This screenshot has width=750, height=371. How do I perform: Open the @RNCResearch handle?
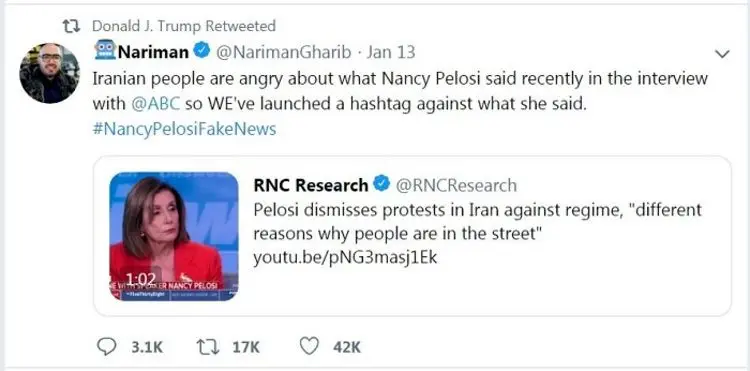pos(456,185)
